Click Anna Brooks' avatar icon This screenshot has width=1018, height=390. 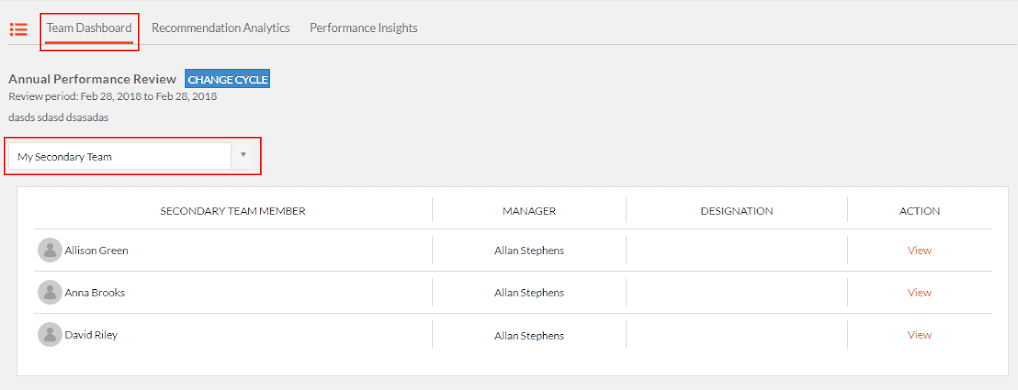(50, 292)
